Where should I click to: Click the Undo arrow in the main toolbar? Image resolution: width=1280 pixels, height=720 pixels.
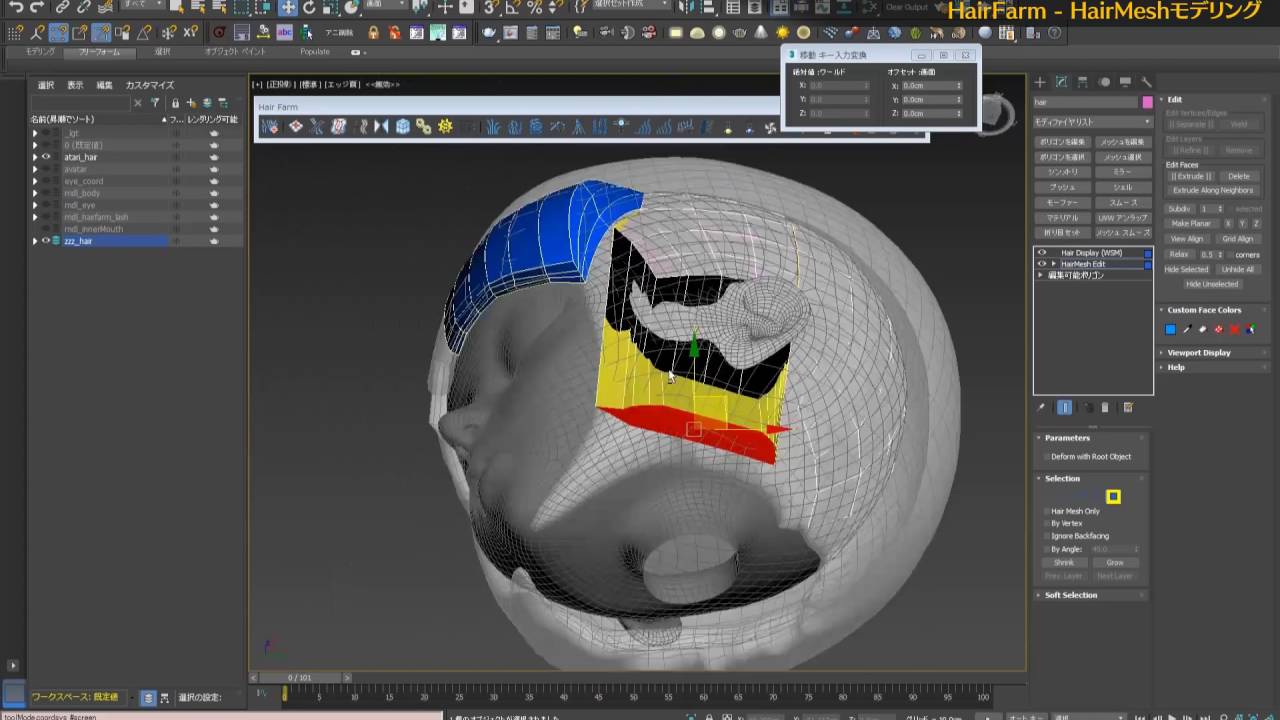point(15,7)
